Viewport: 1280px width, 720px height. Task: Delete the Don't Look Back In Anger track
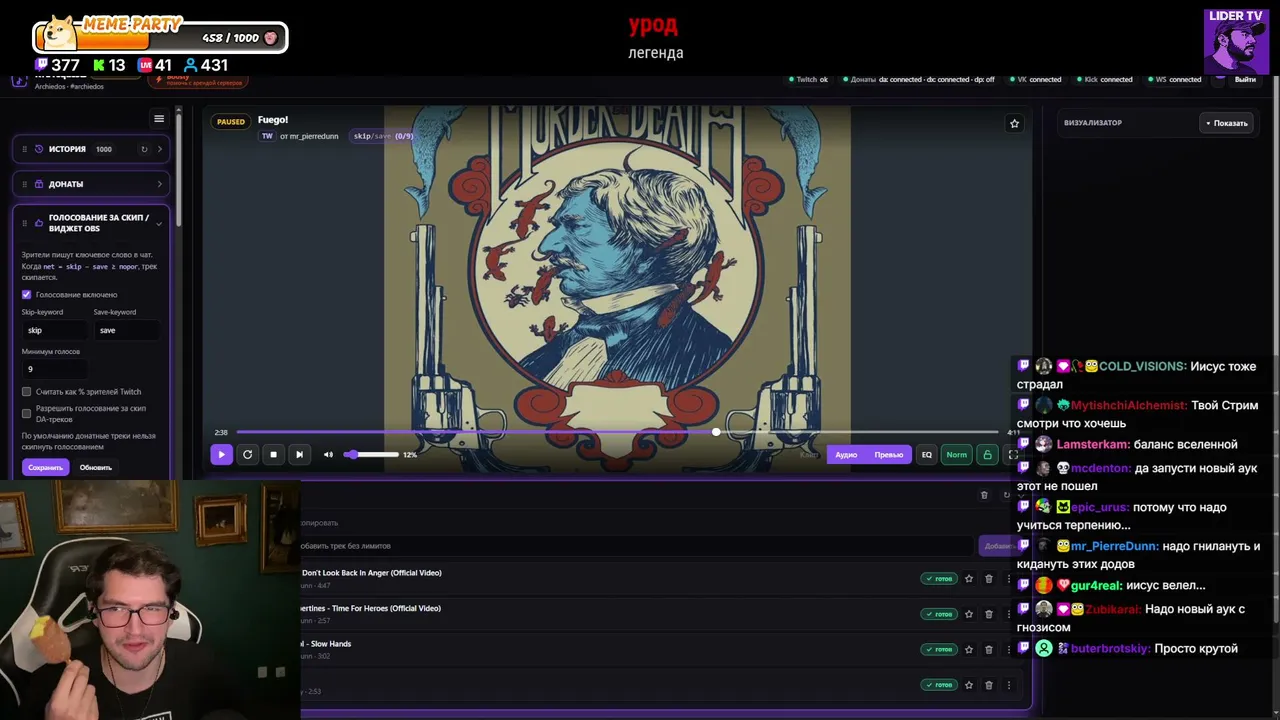pos(989,579)
